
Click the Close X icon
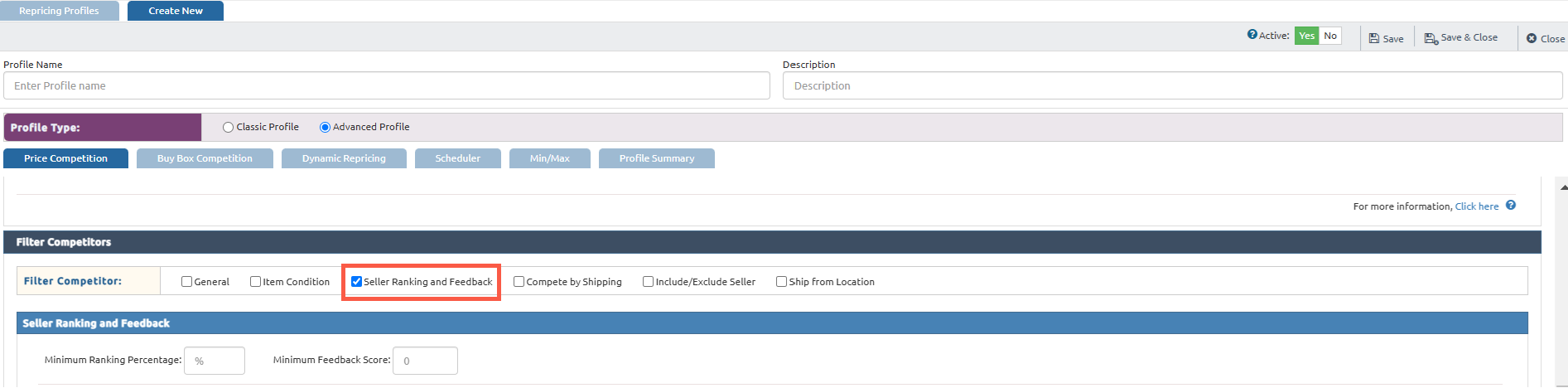(1532, 38)
